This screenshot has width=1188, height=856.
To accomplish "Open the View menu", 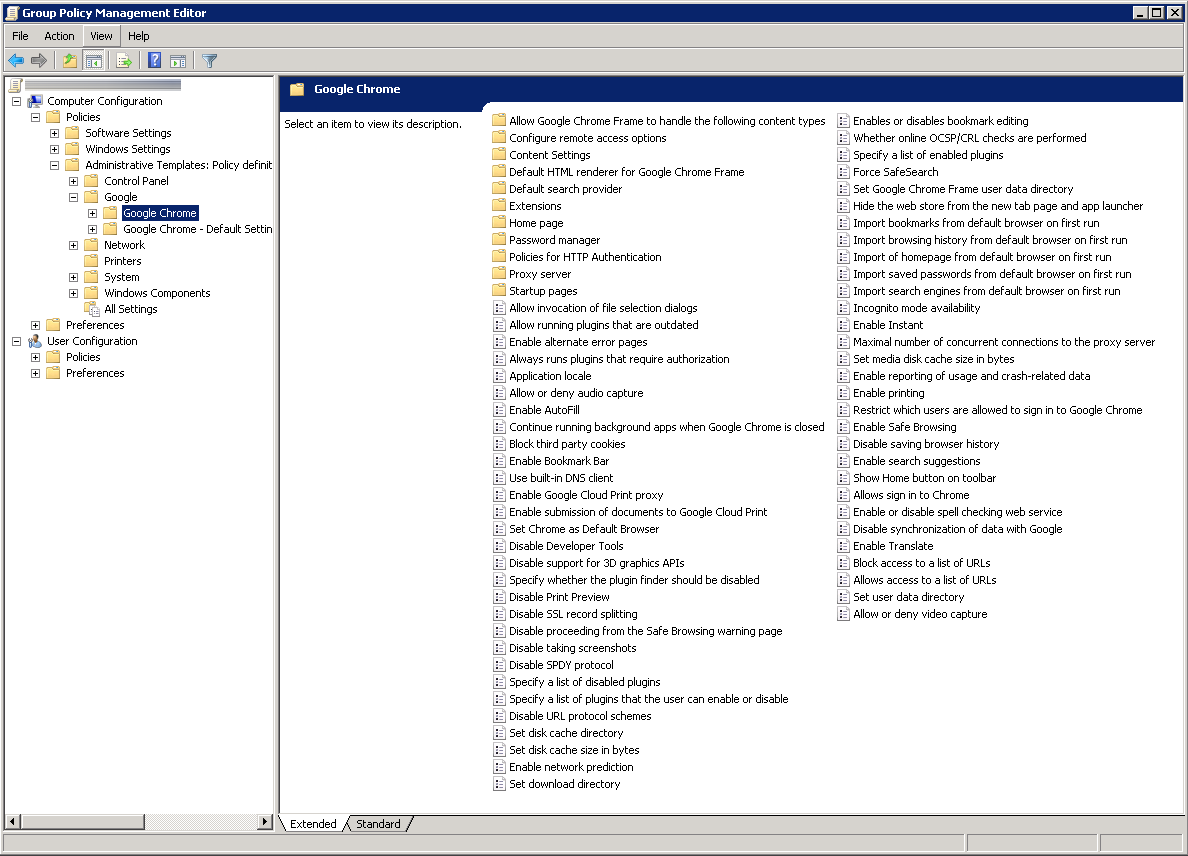I will pos(102,36).
